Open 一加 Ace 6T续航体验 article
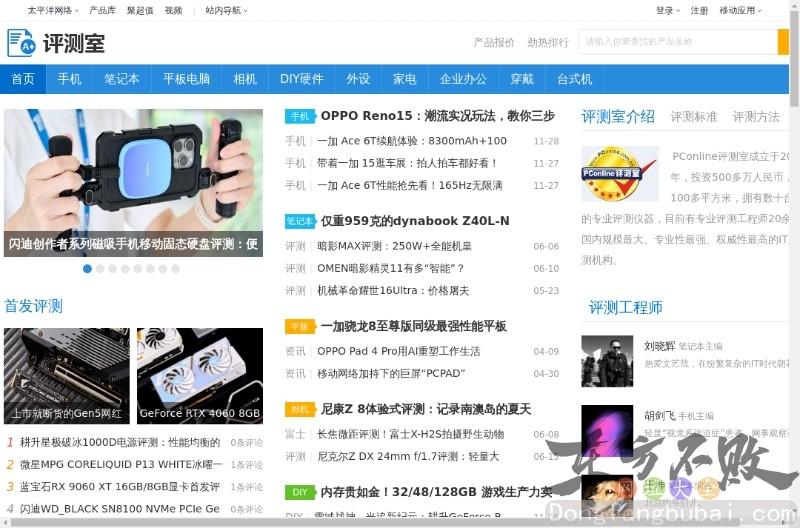Screen dimensions: 800x528 [x=412, y=141]
